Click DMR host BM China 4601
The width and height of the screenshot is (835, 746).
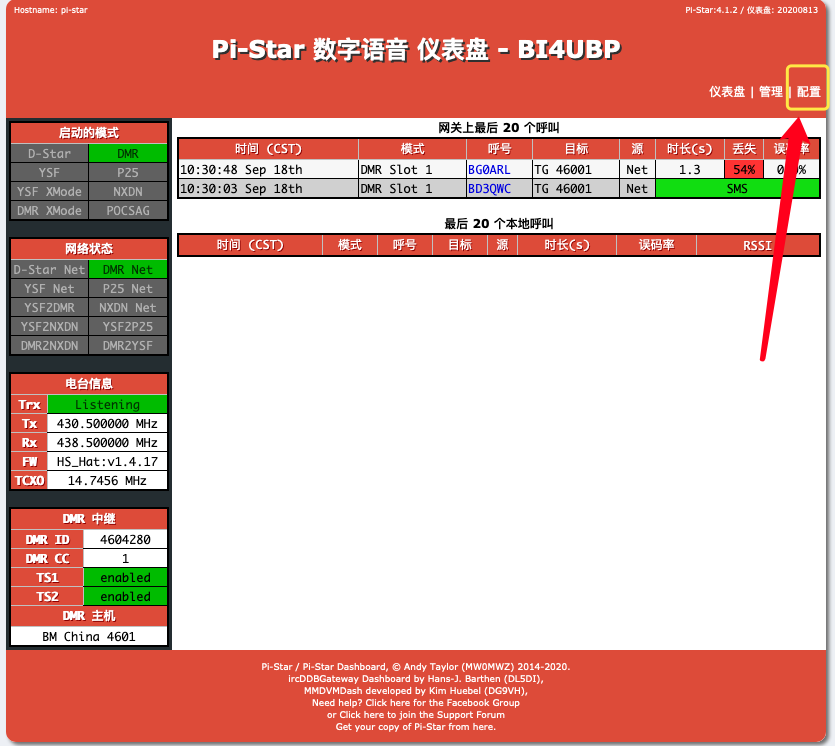click(89, 637)
